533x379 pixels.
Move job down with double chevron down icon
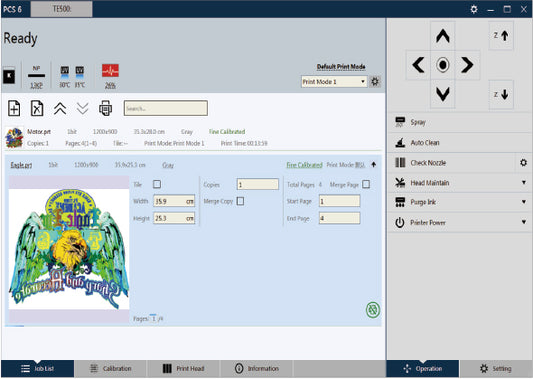click(x=83, y=109)
